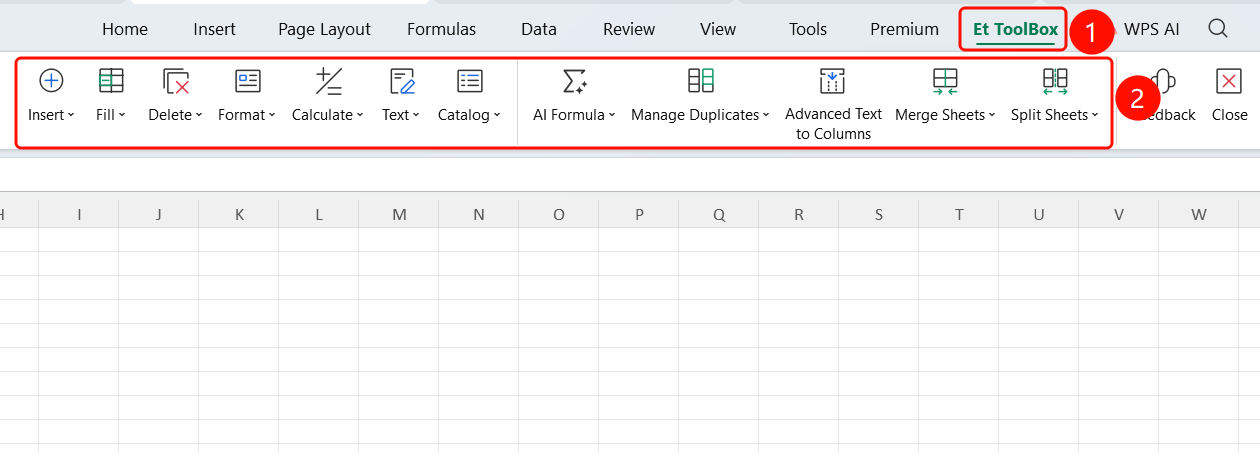Click the search magnifier icon
1260x453 pixels.
coord(1217,28)
